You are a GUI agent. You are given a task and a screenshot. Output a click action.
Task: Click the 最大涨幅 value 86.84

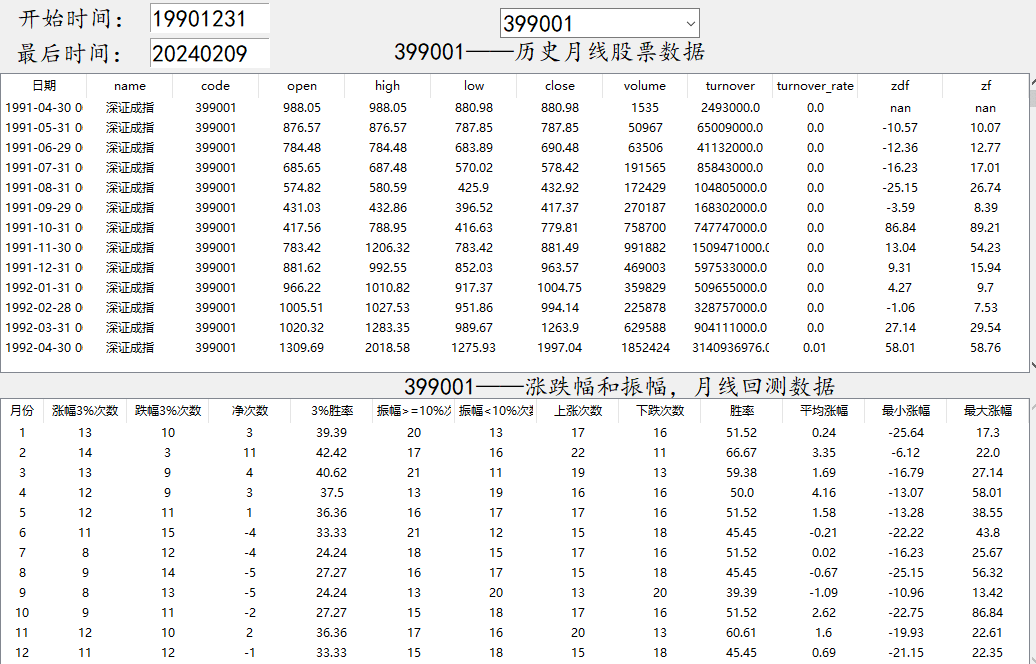pos(988,612)
